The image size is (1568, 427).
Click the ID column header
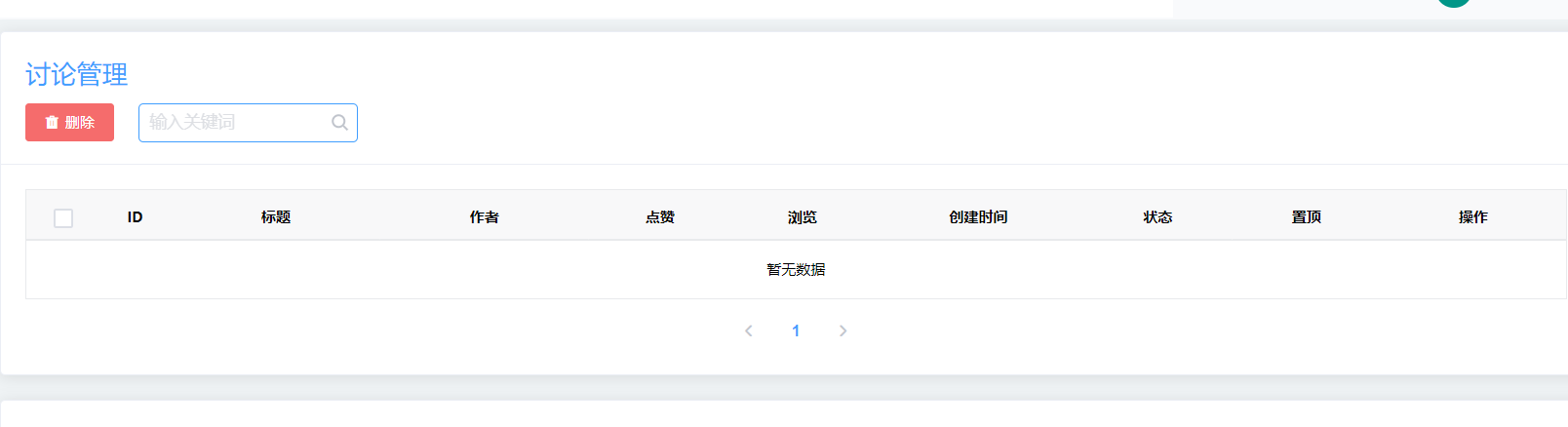[x=136, y=216]
